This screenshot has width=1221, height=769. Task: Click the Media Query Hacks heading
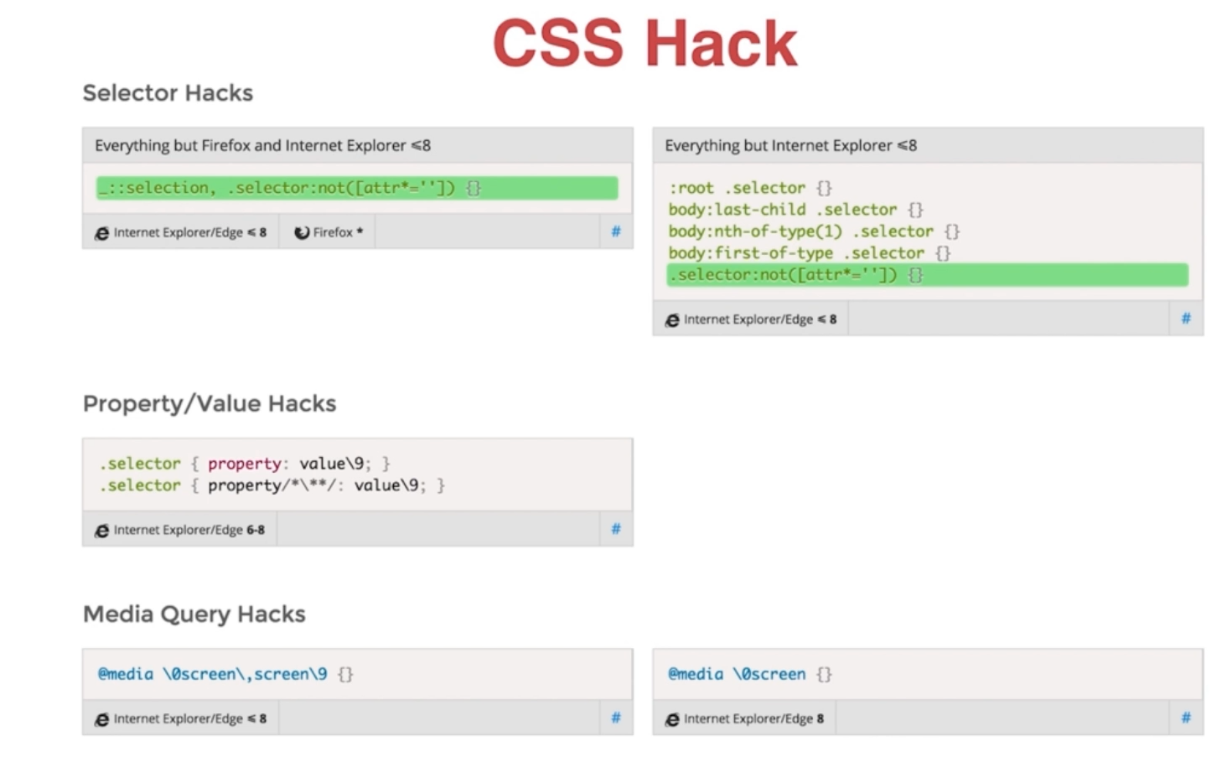pyautogui.click(x=194, y=614)
